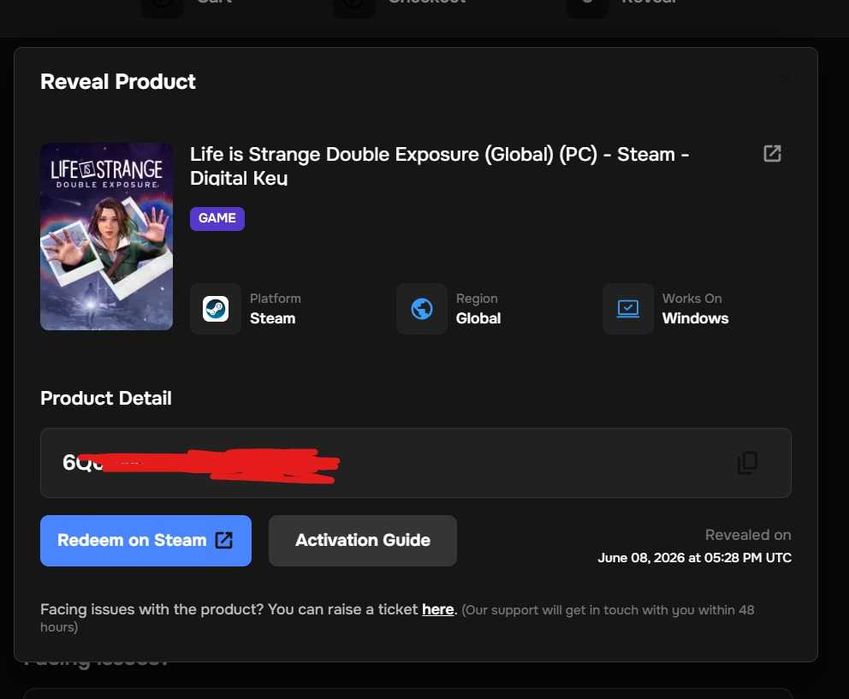Open the Activation Guide
This screenshot has height=699, width=849.
[x=363, y=540]
